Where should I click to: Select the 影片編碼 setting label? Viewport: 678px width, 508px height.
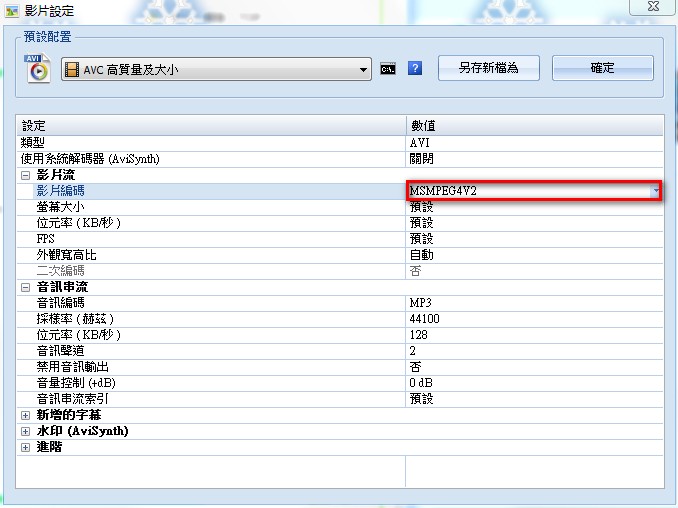(x=61, y=191)
